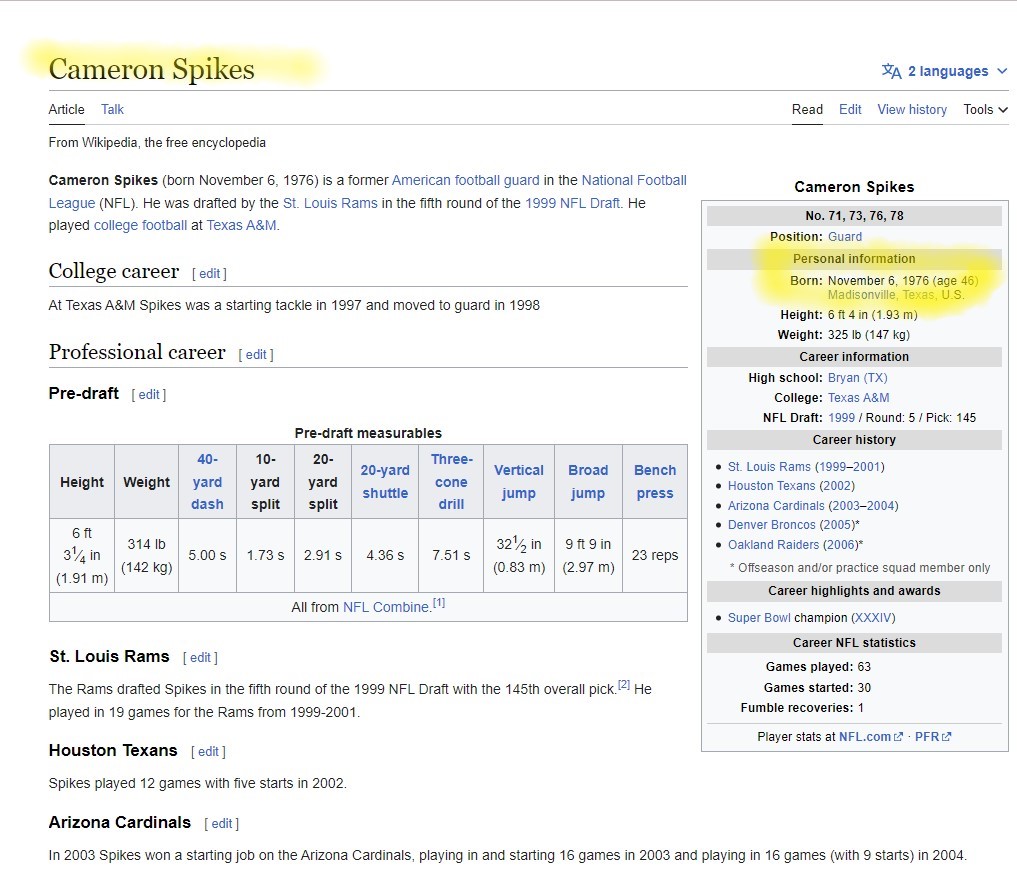Image resolution: width=1017 pixels, height=886 pixels.
Task: Edit the College career section
Action: coord(209,274)
